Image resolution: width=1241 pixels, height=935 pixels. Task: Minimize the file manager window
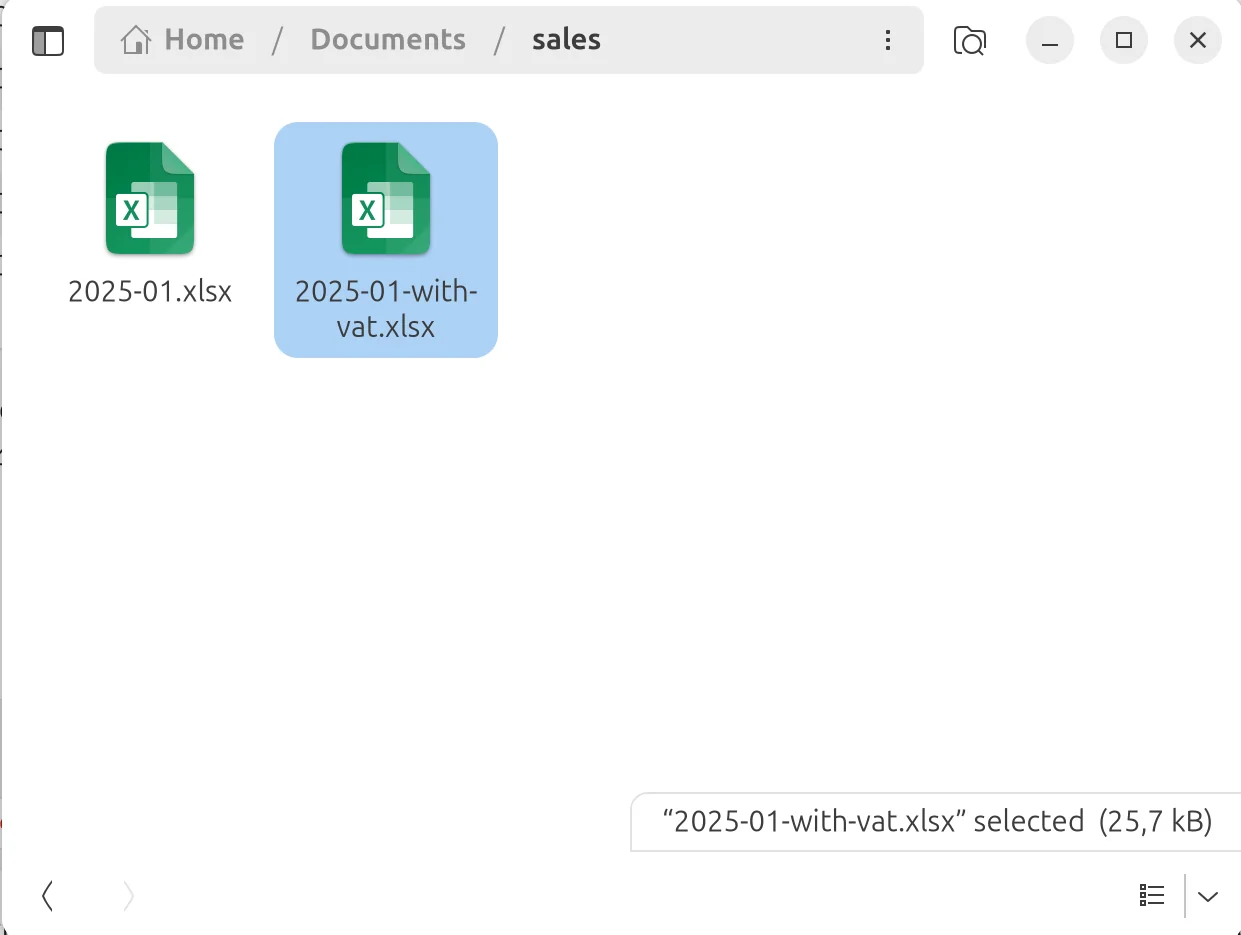(x=1050, y=41)
